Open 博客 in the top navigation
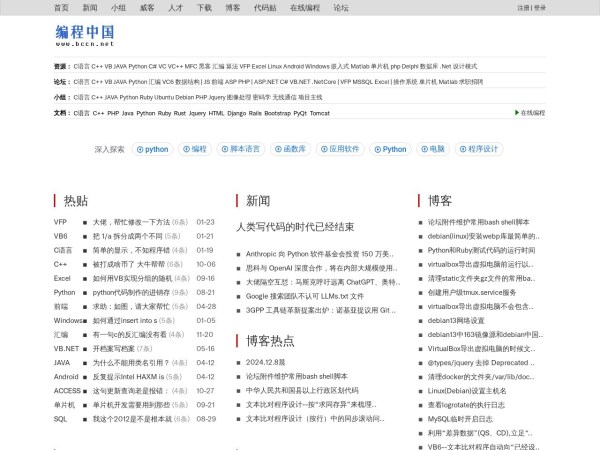 pos(233,8)
